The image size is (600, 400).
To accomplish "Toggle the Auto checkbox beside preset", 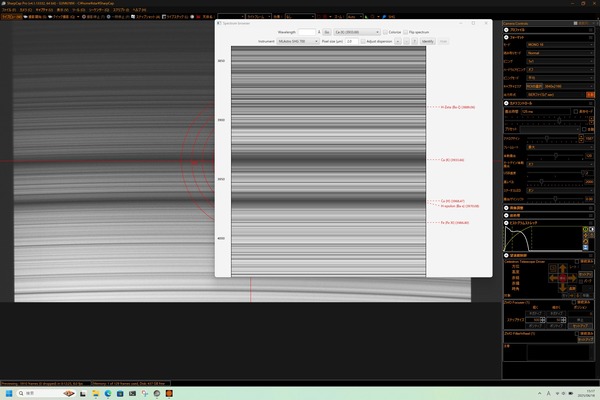I will [x=584, y=129].
